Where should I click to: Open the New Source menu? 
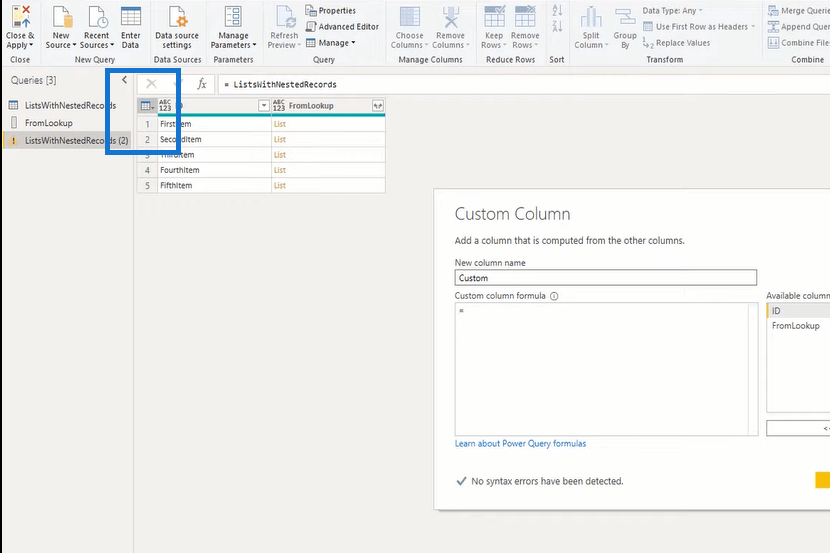coord(61,26)
